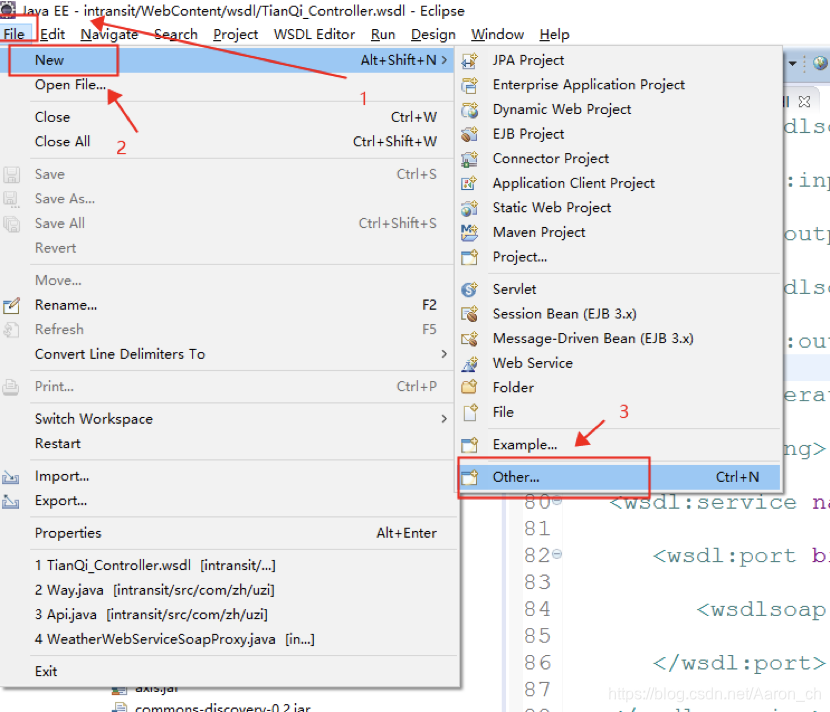Open the File menu
830x712 pixels.
[14, 34]
